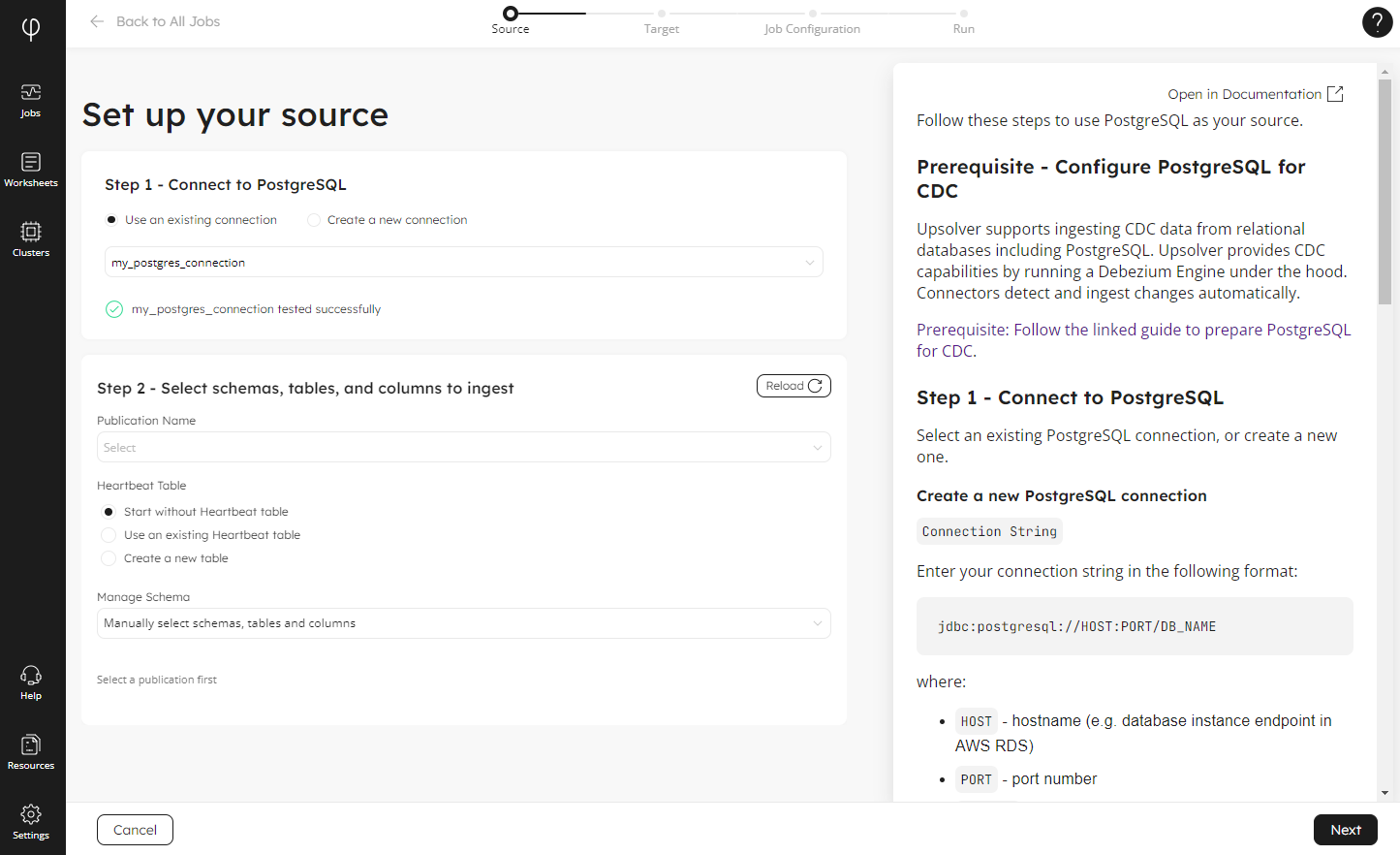Image resolution: width=1400 pixels, height=855 pixels.
Task: Open Worksheets from the sidebar
Action: [x=31, y=170]
